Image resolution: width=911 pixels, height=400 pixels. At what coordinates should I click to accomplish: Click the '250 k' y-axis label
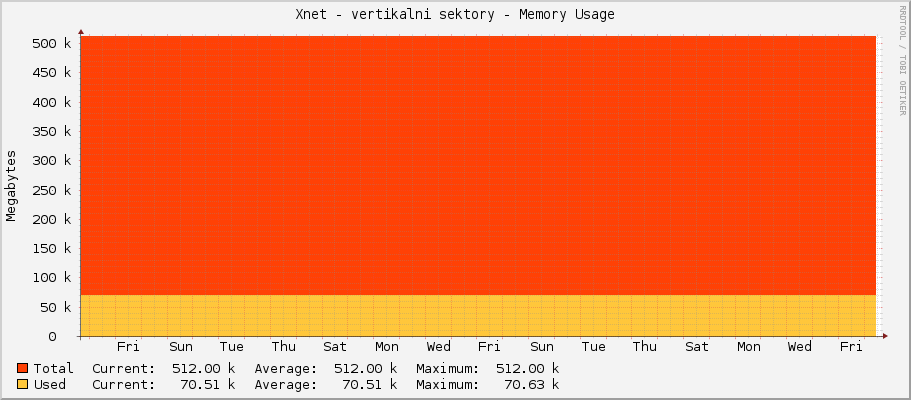pyautogui.click(x=52, y=190)
